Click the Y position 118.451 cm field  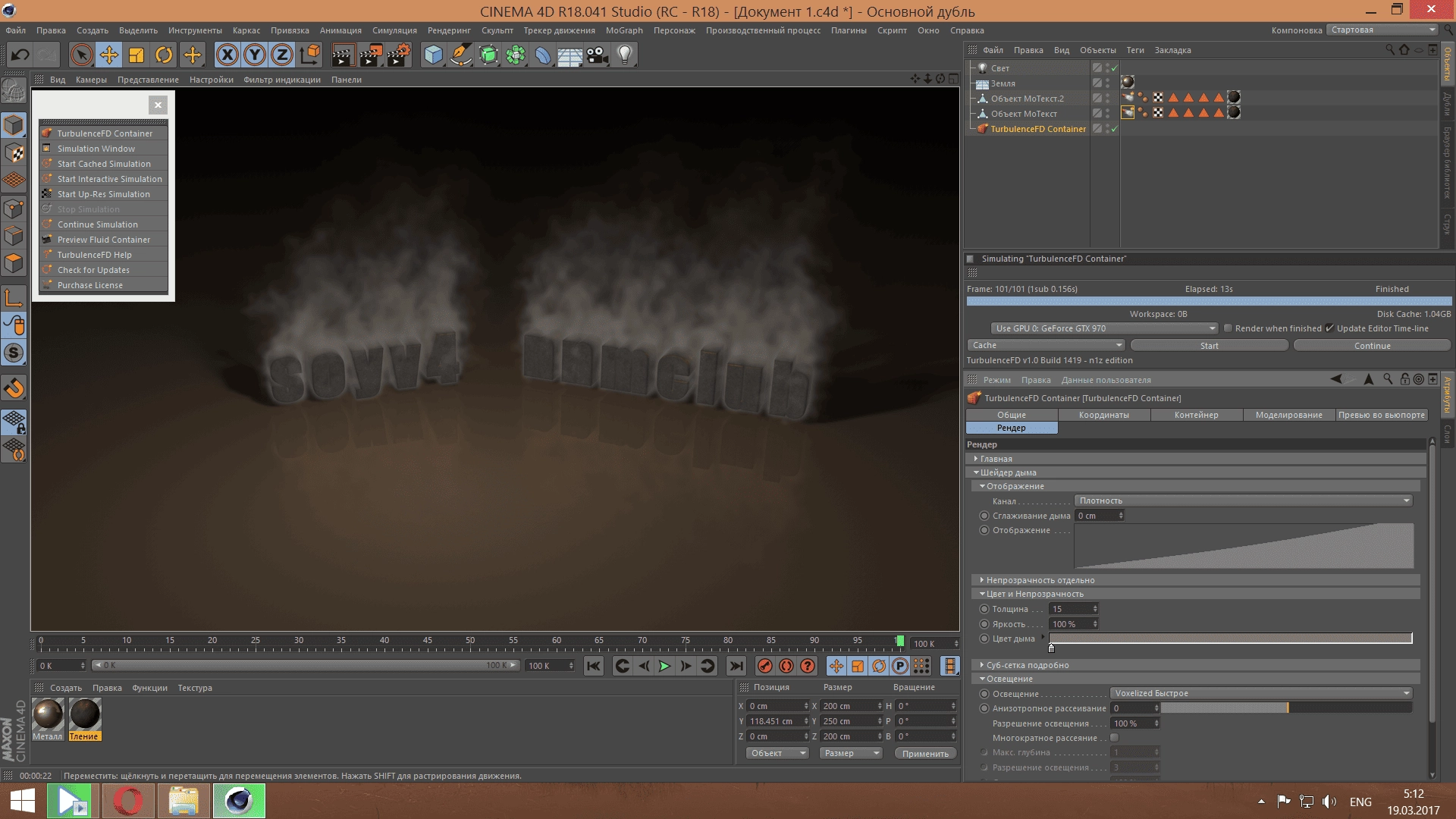[777, 721]
